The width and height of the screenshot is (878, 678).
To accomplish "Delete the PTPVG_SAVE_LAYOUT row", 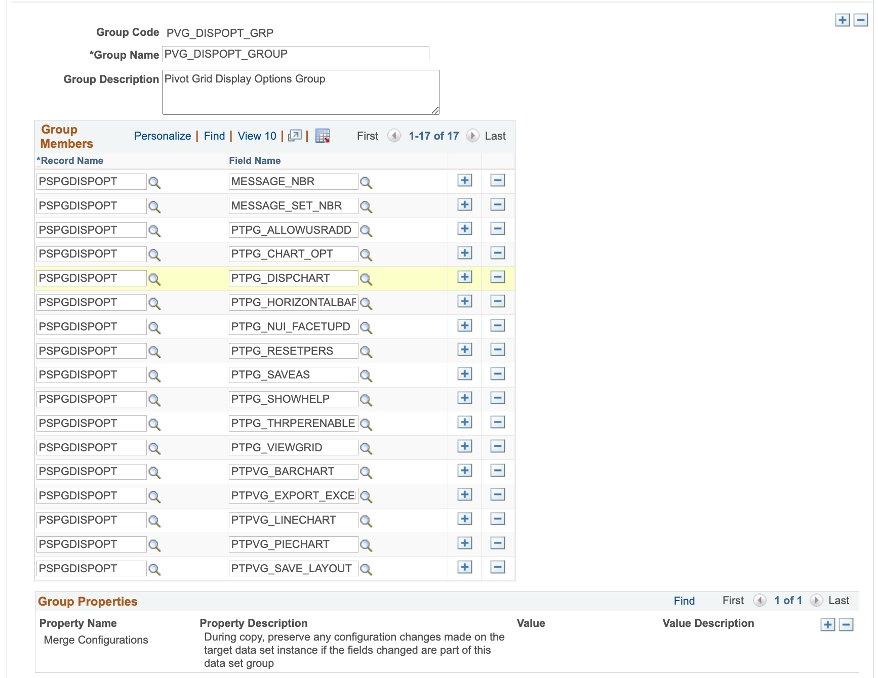I will click(x=497, y=567).
